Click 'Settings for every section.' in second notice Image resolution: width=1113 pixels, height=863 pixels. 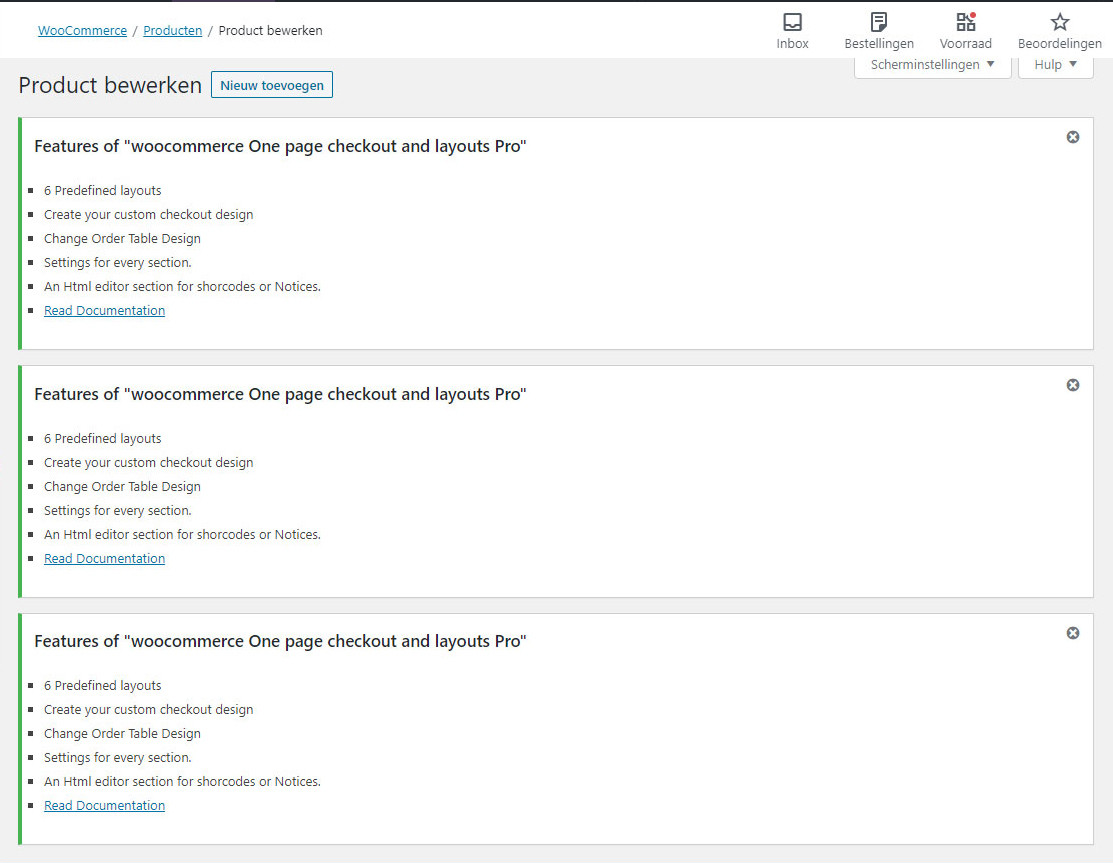click(118, 510)
